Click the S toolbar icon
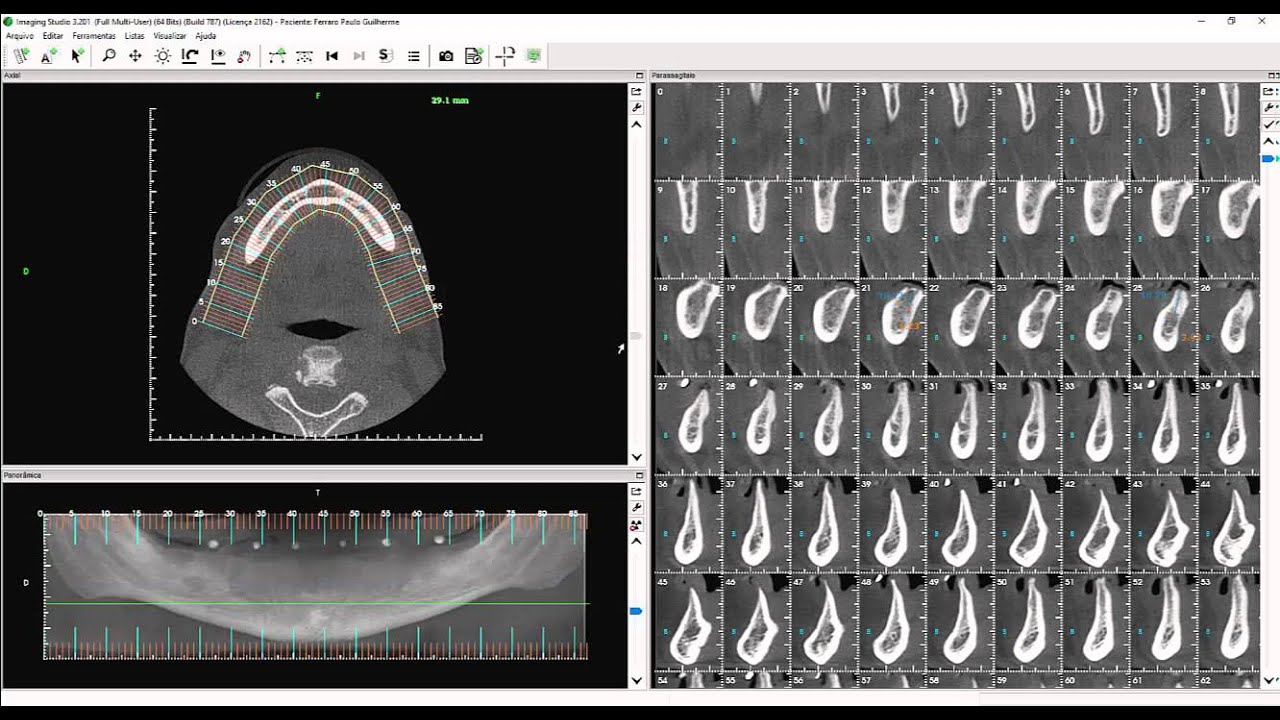Screen dimensions: 1280x720 tap(386, 56)
